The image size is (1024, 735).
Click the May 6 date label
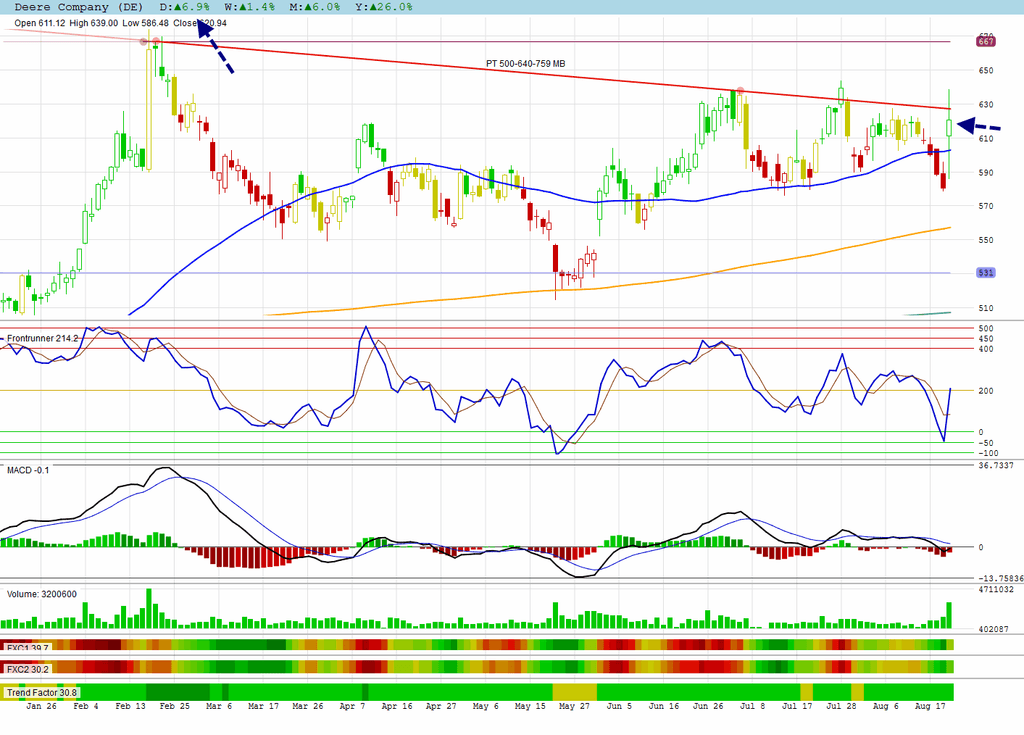(x=485, y=706)
